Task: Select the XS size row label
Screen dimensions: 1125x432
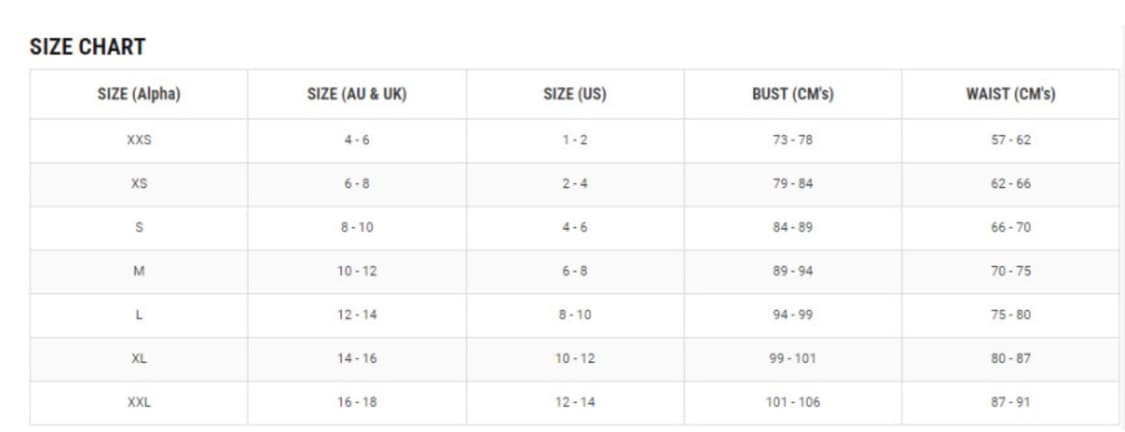Action: [139, 184]
